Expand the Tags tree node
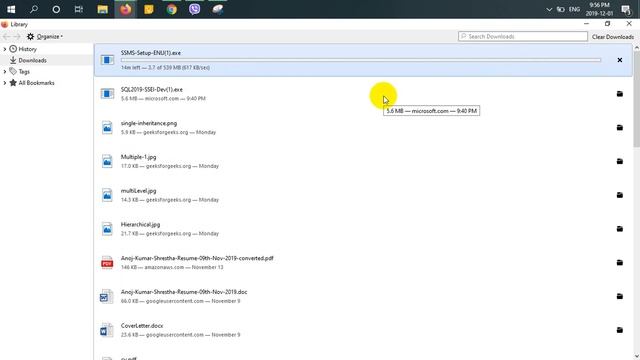Viewport: 640px width, 360px height. pyautogui.click(x=4, y=71)
